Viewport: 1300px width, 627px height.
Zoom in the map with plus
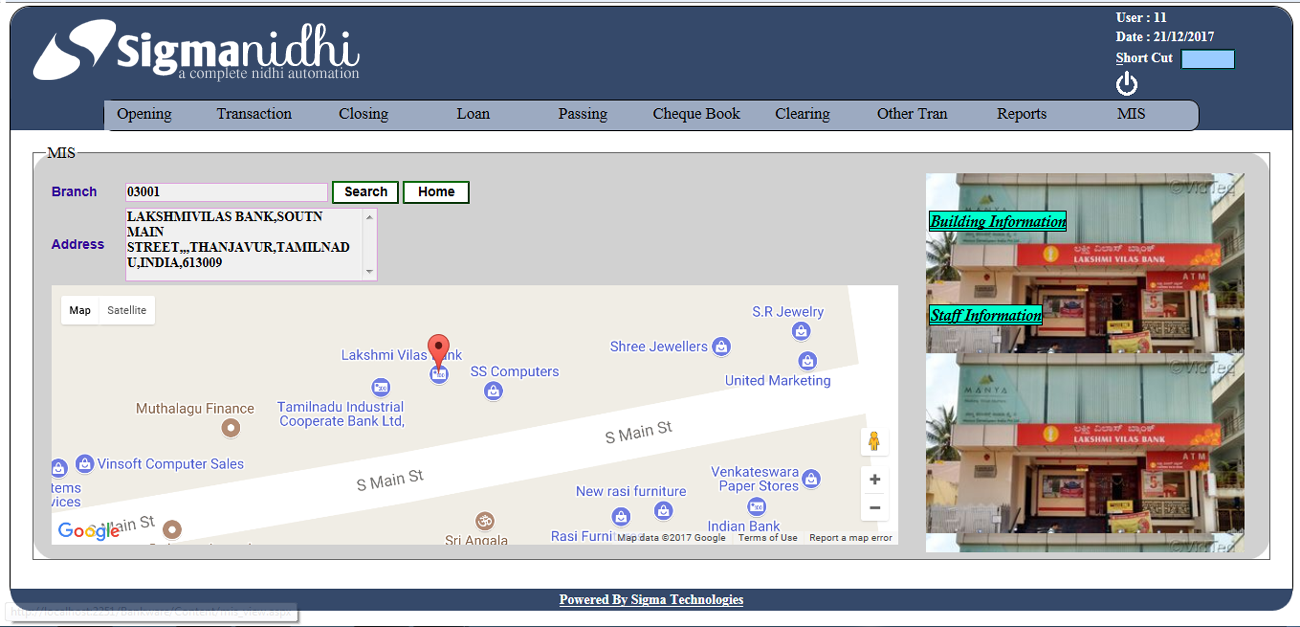[874, 480]
